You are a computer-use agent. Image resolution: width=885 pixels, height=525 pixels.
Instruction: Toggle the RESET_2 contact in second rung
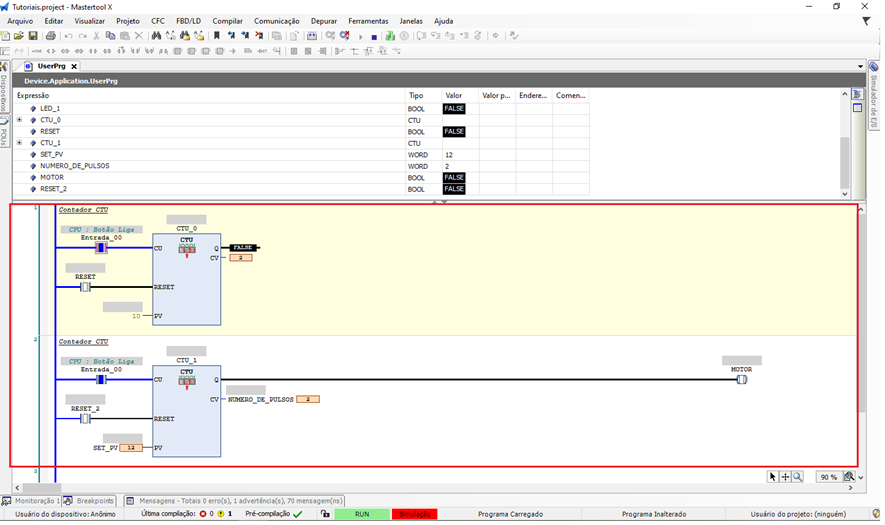click(x=85, y=419)
